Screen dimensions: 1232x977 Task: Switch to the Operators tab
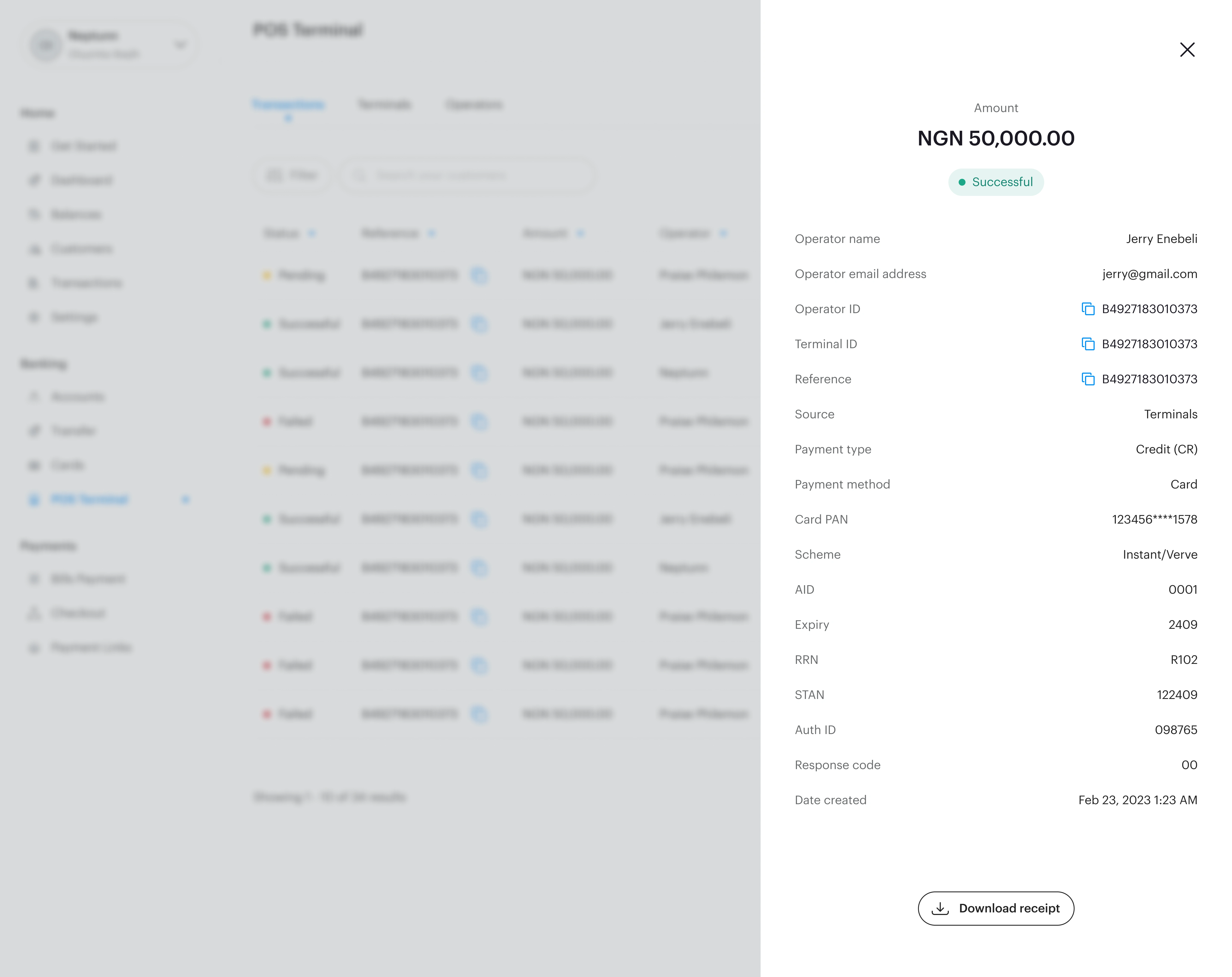pos(474,105)
